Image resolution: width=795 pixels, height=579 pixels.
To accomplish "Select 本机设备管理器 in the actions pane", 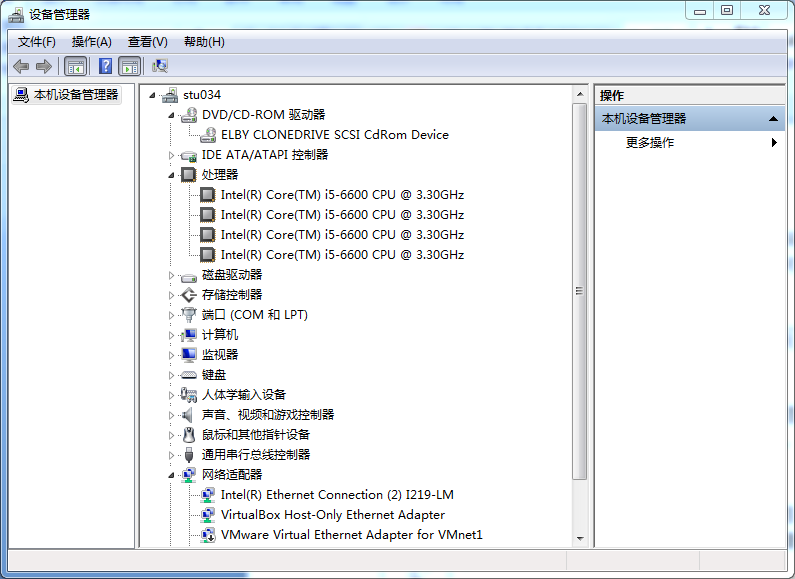I will pos(690,119).
